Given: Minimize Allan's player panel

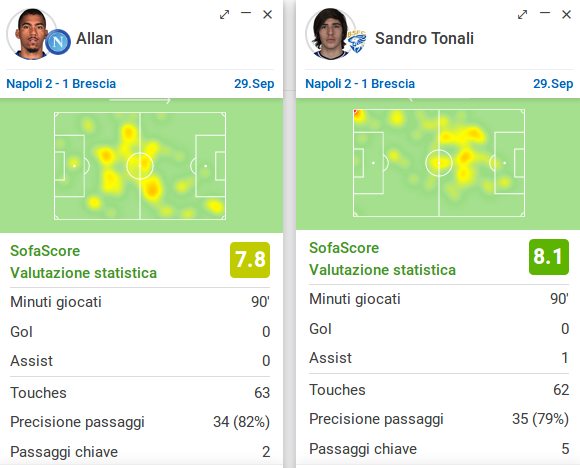Looking at the screenshot, I should [246, 13].
